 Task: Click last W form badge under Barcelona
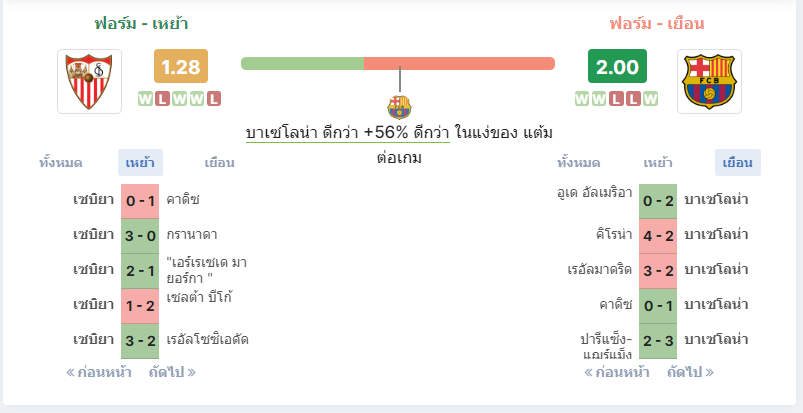click(x=650, y=99)
